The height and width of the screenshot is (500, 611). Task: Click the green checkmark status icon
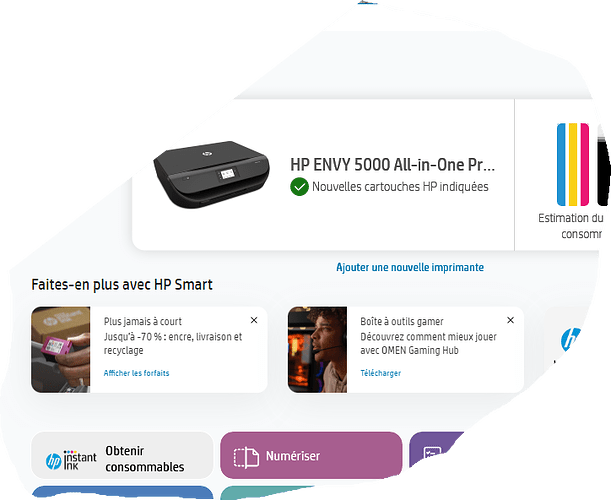tap(299, 187)
